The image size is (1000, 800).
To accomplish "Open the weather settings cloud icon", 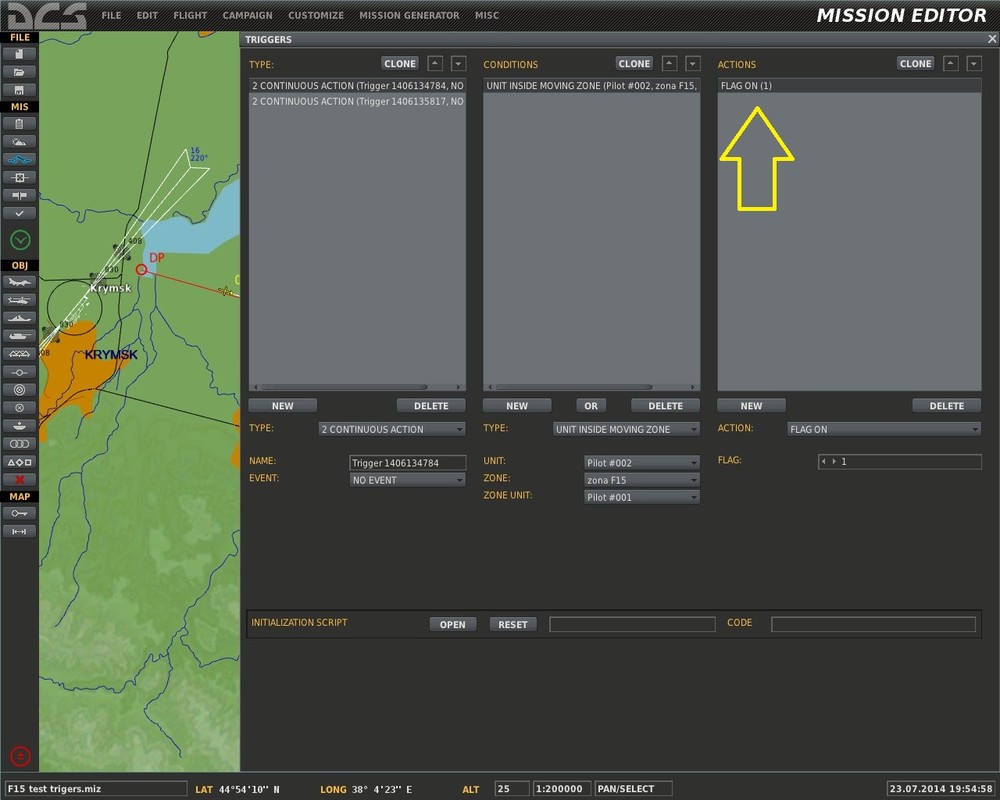I will tap(20, 142).
